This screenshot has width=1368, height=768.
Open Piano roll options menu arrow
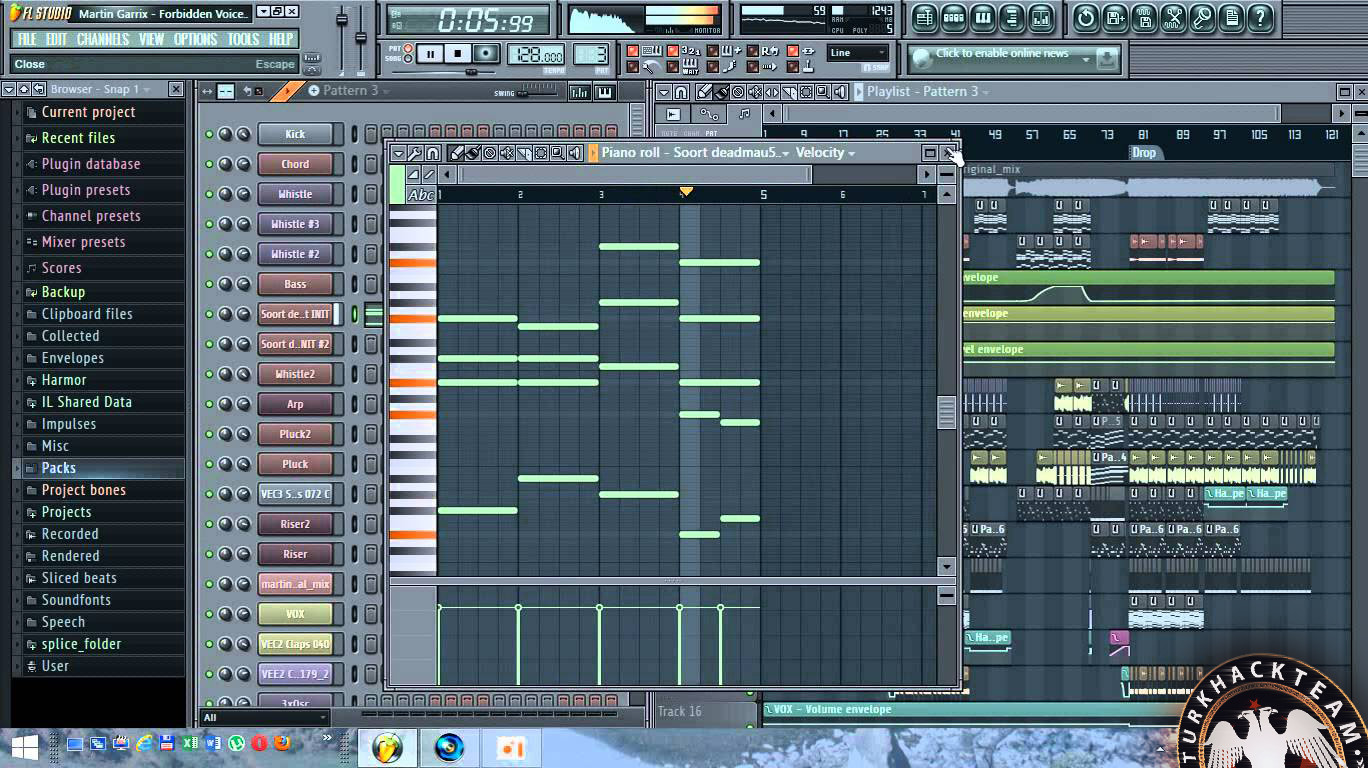point(398,153)
